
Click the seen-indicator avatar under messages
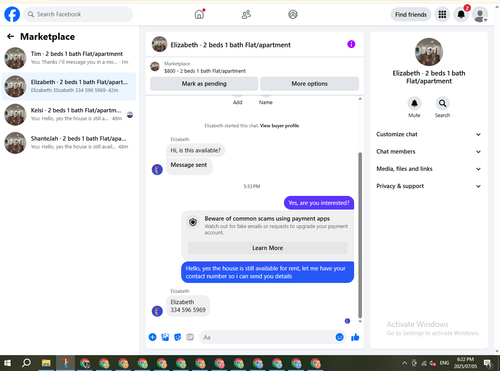[347, 321]
